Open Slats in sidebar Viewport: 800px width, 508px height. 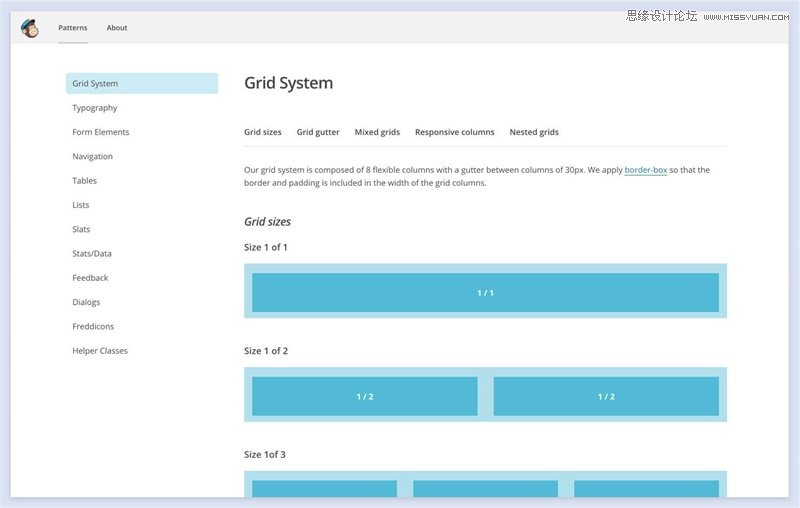[81, 230]
